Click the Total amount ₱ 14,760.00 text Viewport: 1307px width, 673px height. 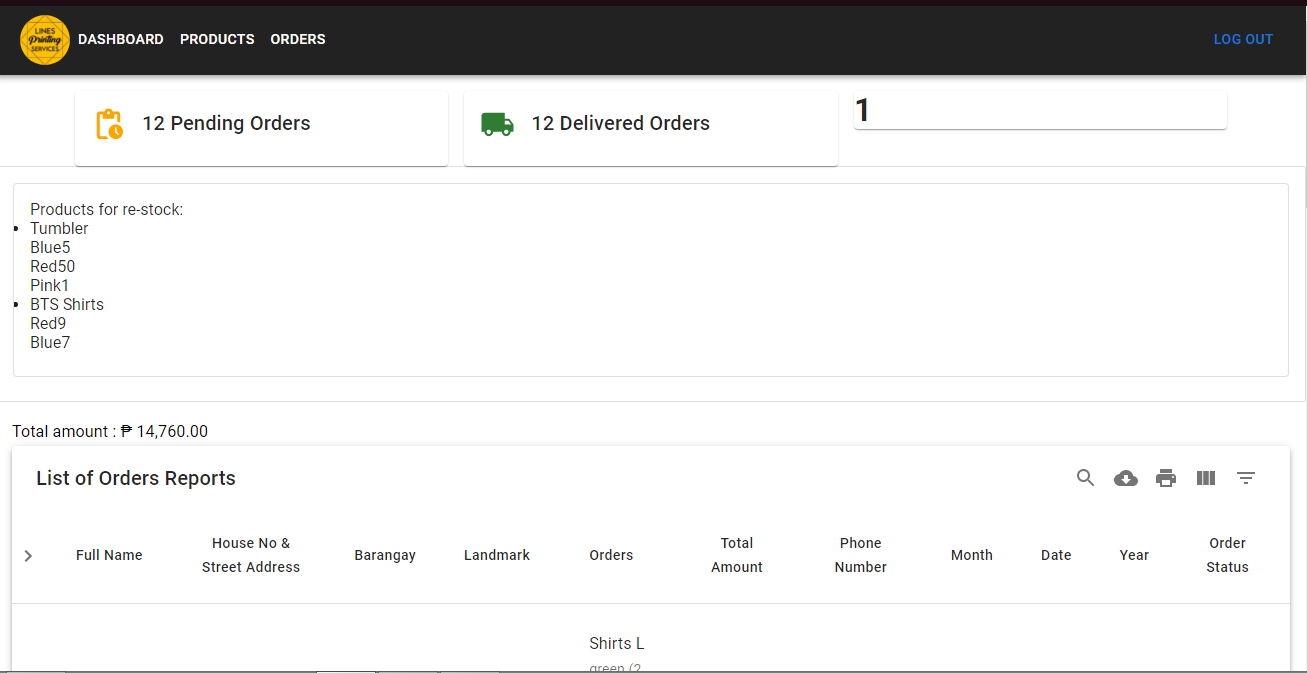(110, 431)
